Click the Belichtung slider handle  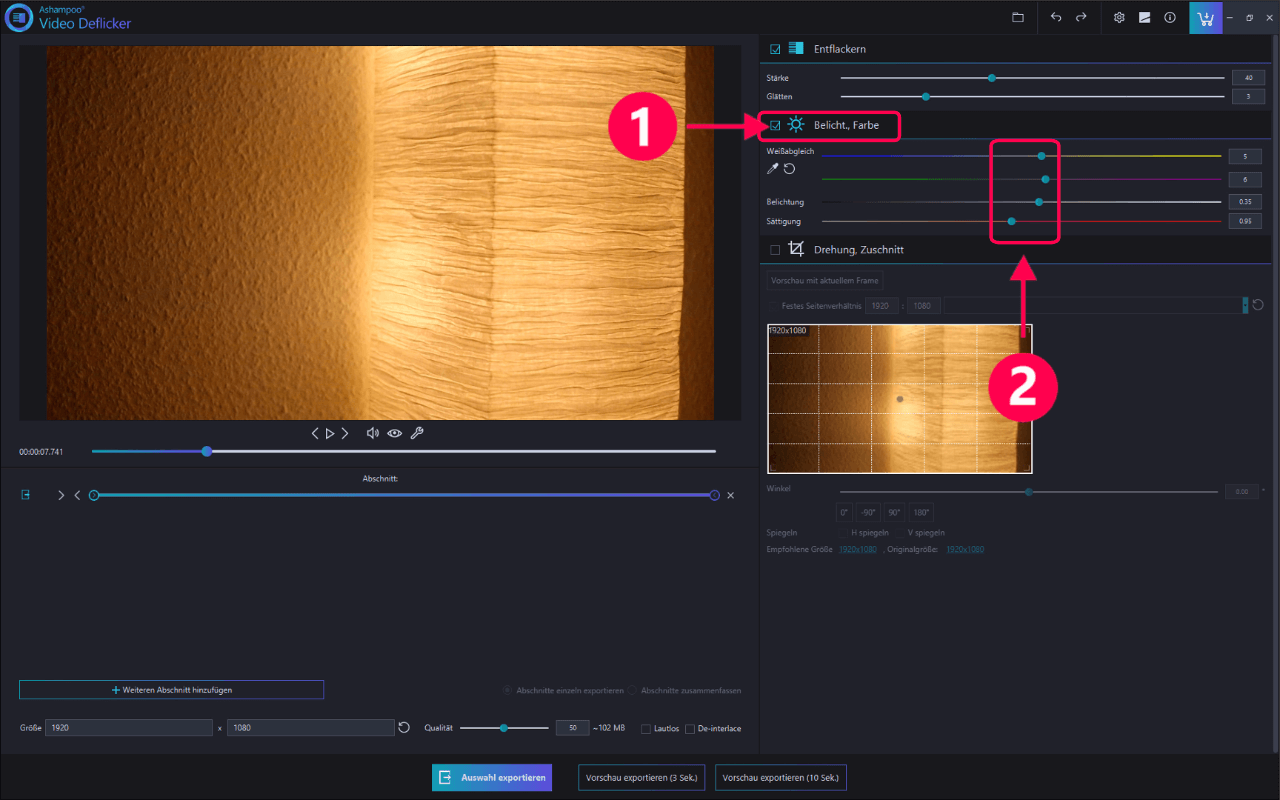point(1039,202)
